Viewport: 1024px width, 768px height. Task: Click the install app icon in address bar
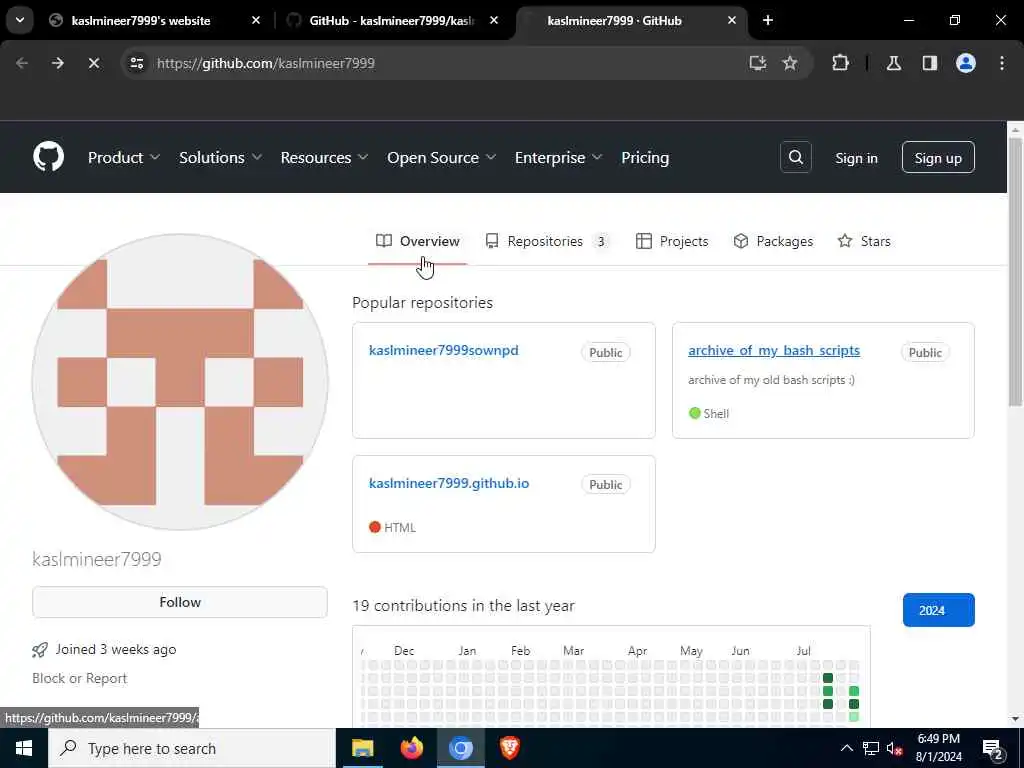pos(758,63)
